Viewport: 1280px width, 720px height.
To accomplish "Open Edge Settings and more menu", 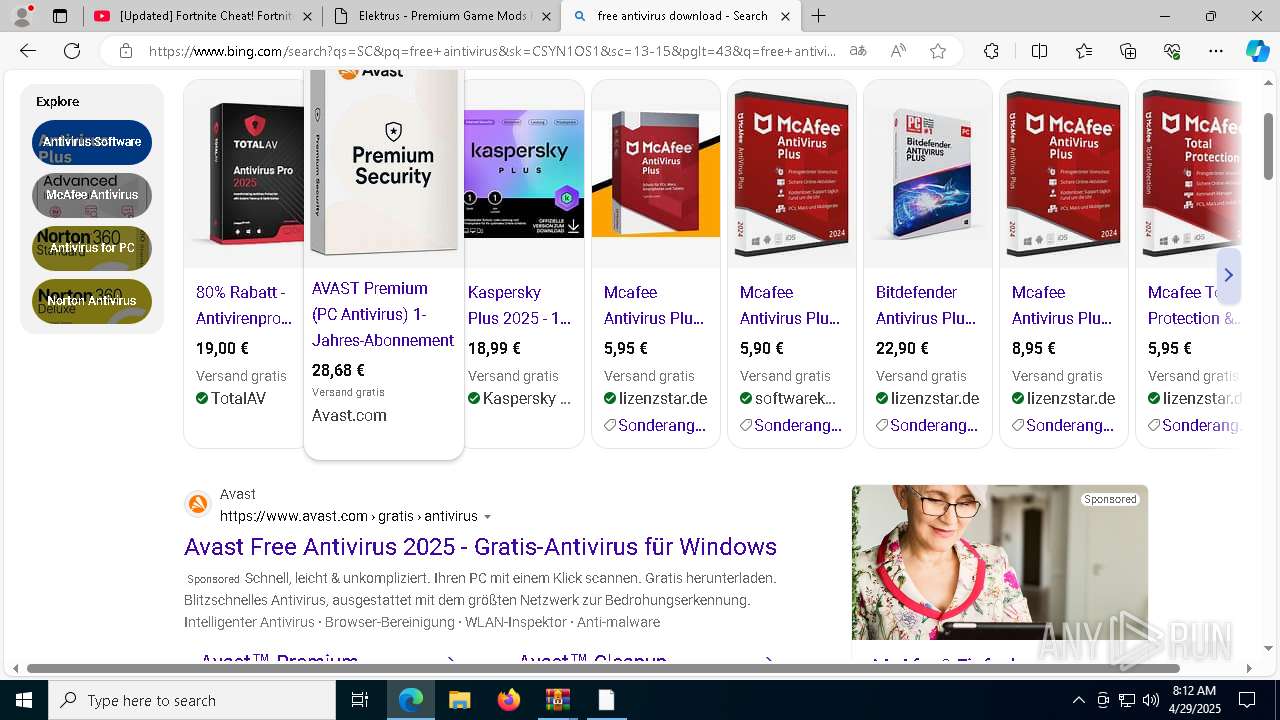I will [x=1216, y=51].
